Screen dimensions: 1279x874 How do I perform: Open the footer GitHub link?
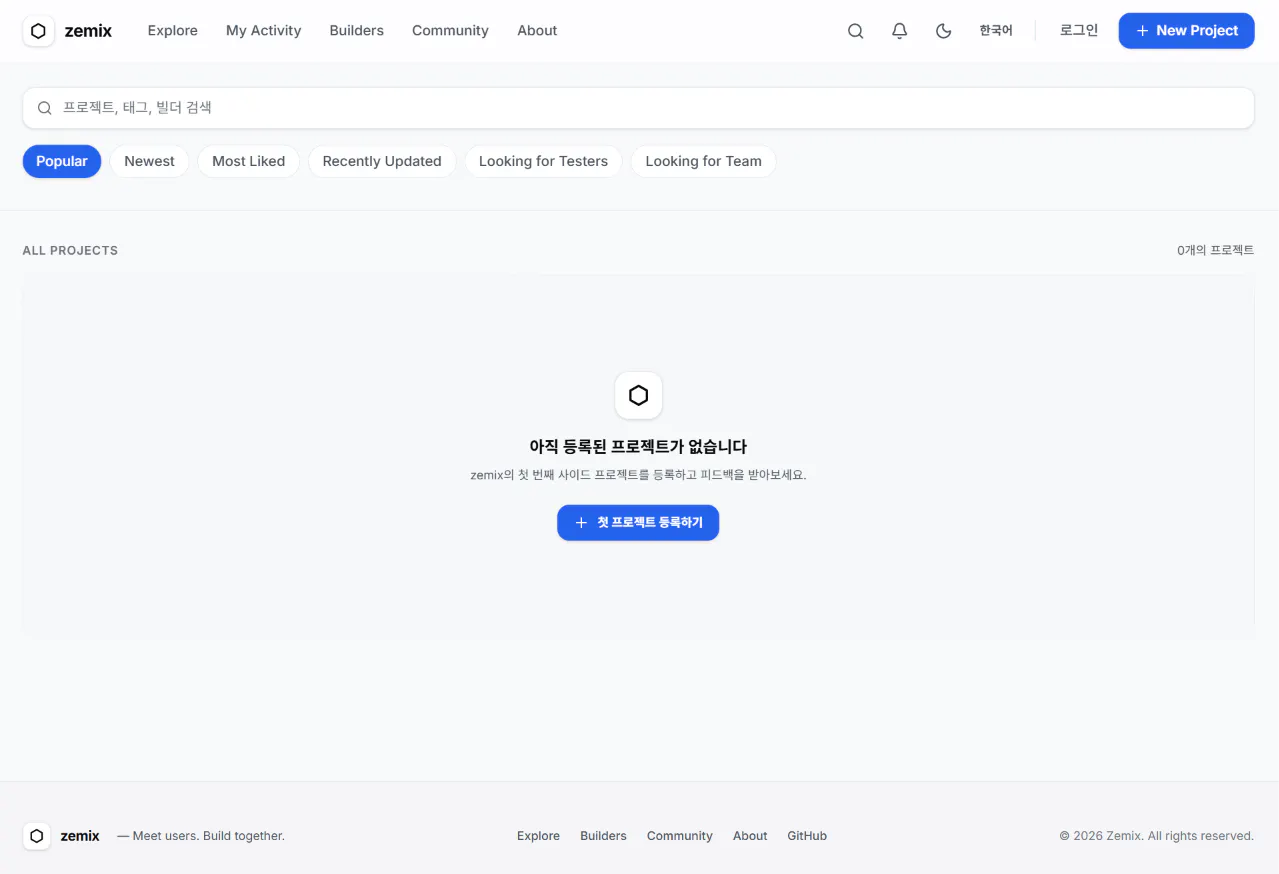coord(807,836)
